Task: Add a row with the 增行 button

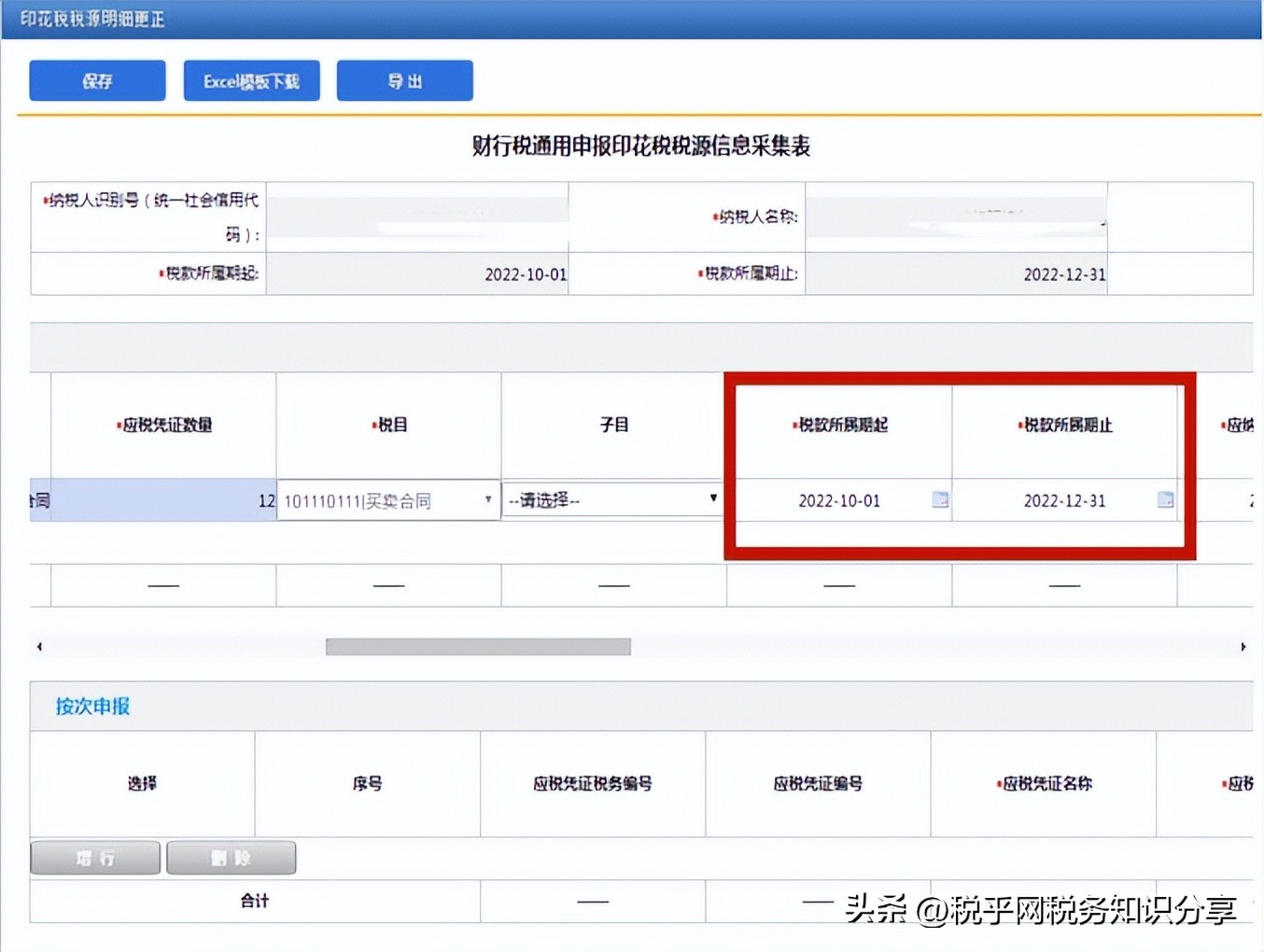Action: [x=94, y=857]
